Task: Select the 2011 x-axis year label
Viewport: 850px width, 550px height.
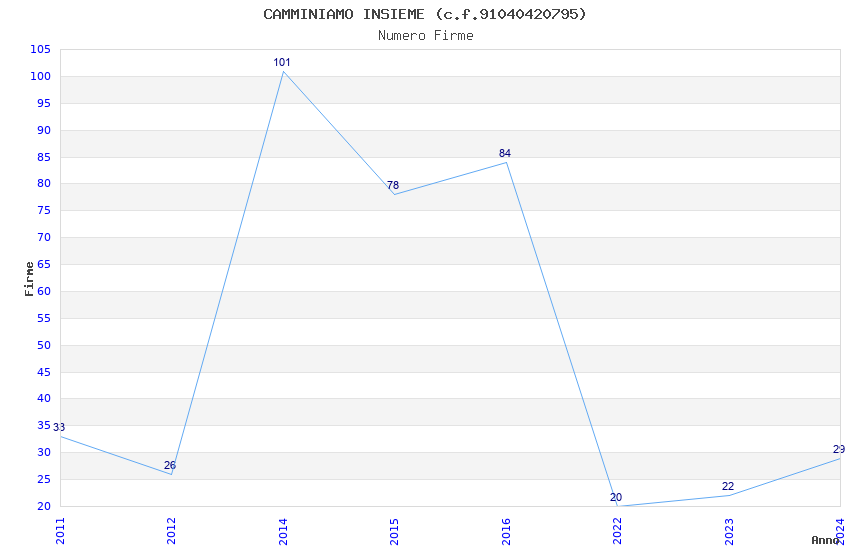Action: coord(60,532)
